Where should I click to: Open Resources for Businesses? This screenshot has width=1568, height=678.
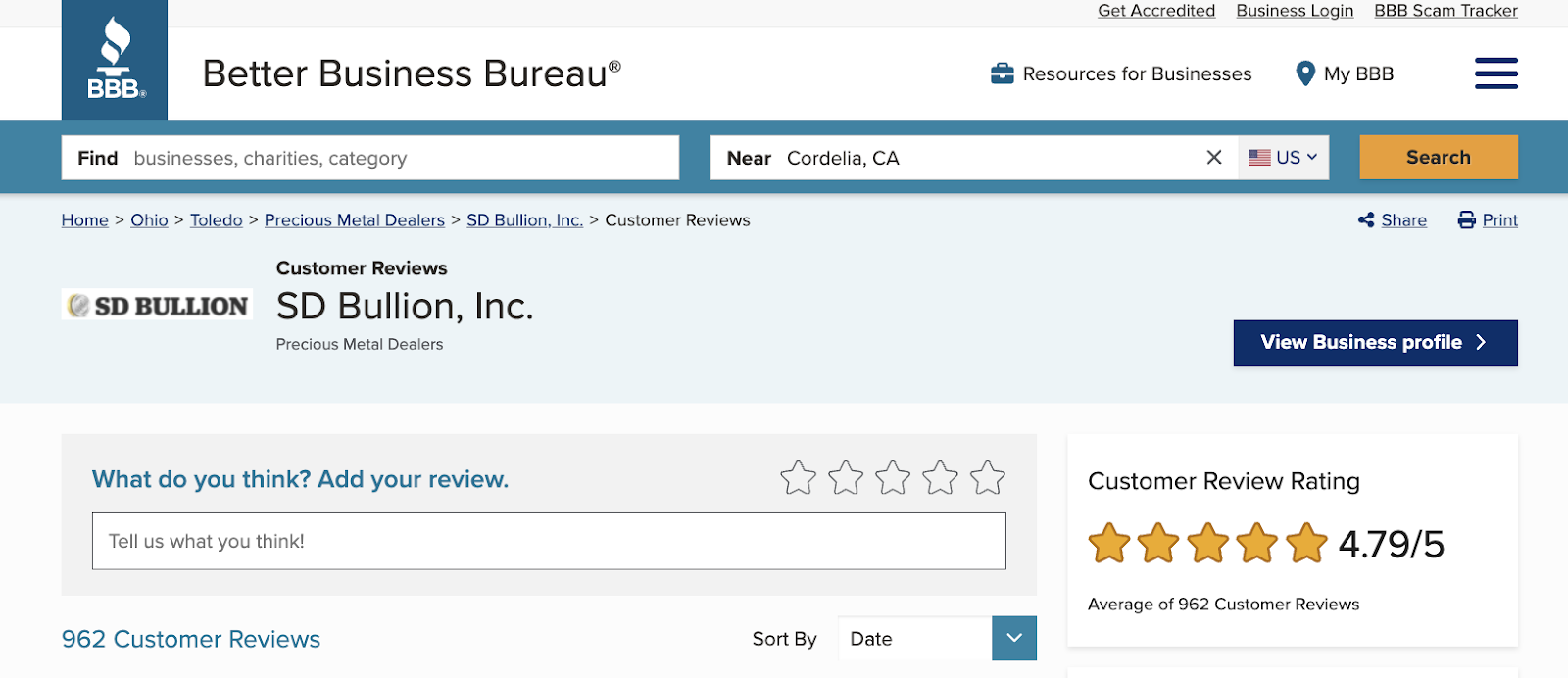(x=1121, y=73)
